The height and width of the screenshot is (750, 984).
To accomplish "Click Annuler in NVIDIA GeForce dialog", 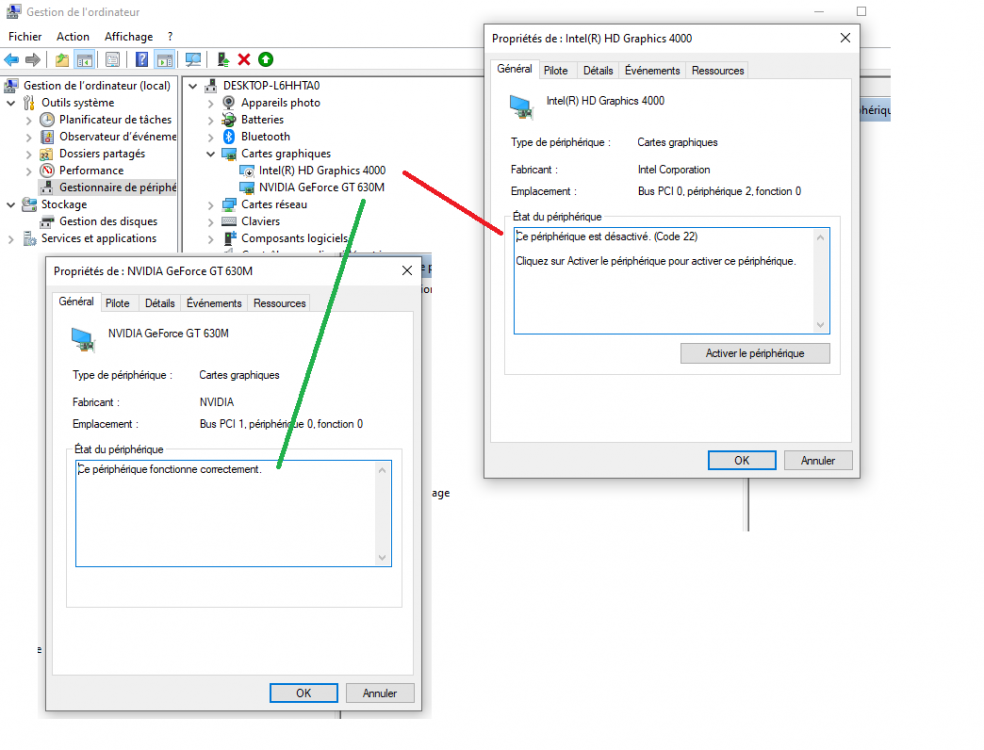I will pyautogui.click(x=380, y=693).
